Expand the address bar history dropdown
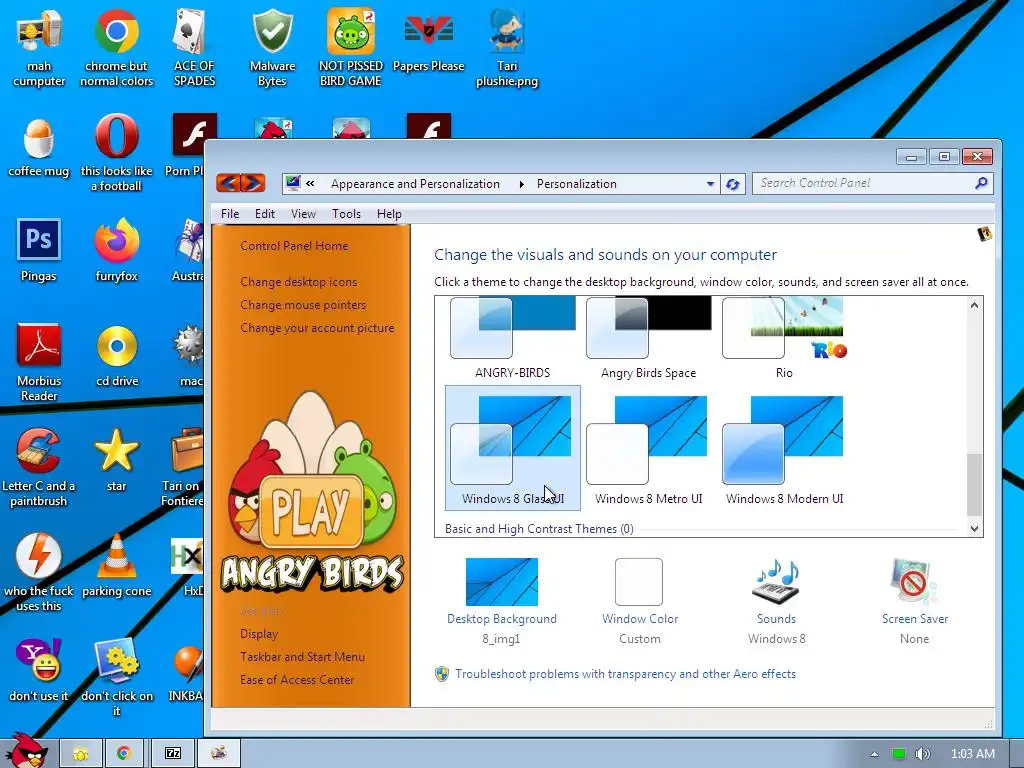1024x768 pixels. tap(710, 184)
